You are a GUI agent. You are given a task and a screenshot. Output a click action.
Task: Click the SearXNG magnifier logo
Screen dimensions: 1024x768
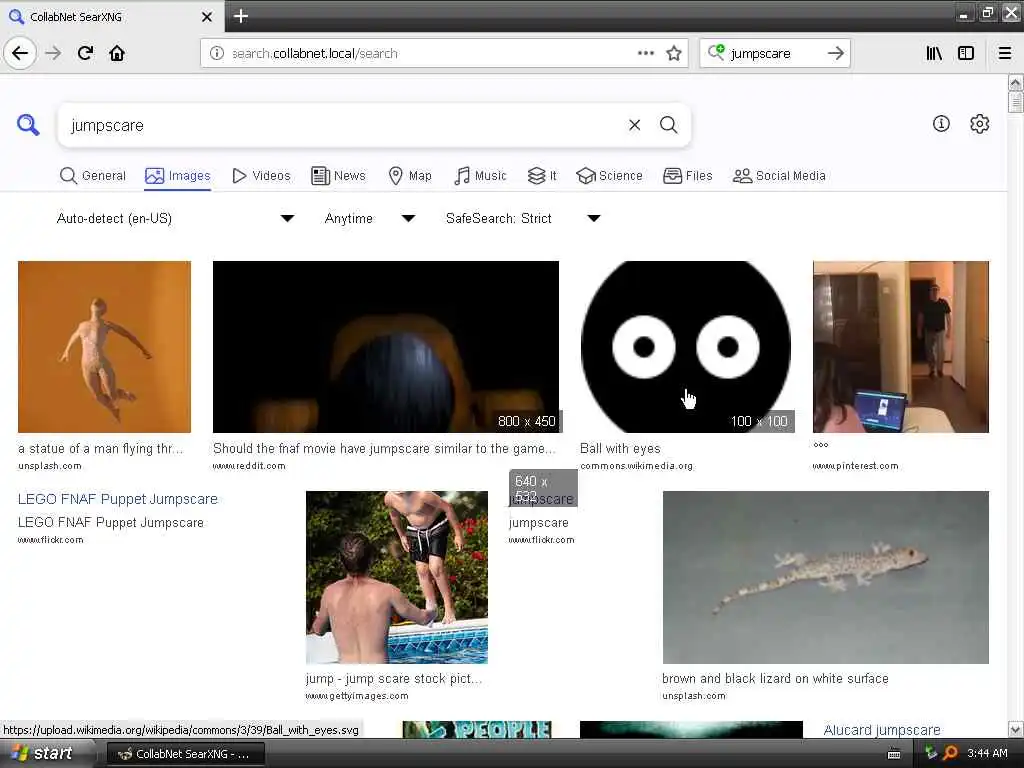coord(28,124)
